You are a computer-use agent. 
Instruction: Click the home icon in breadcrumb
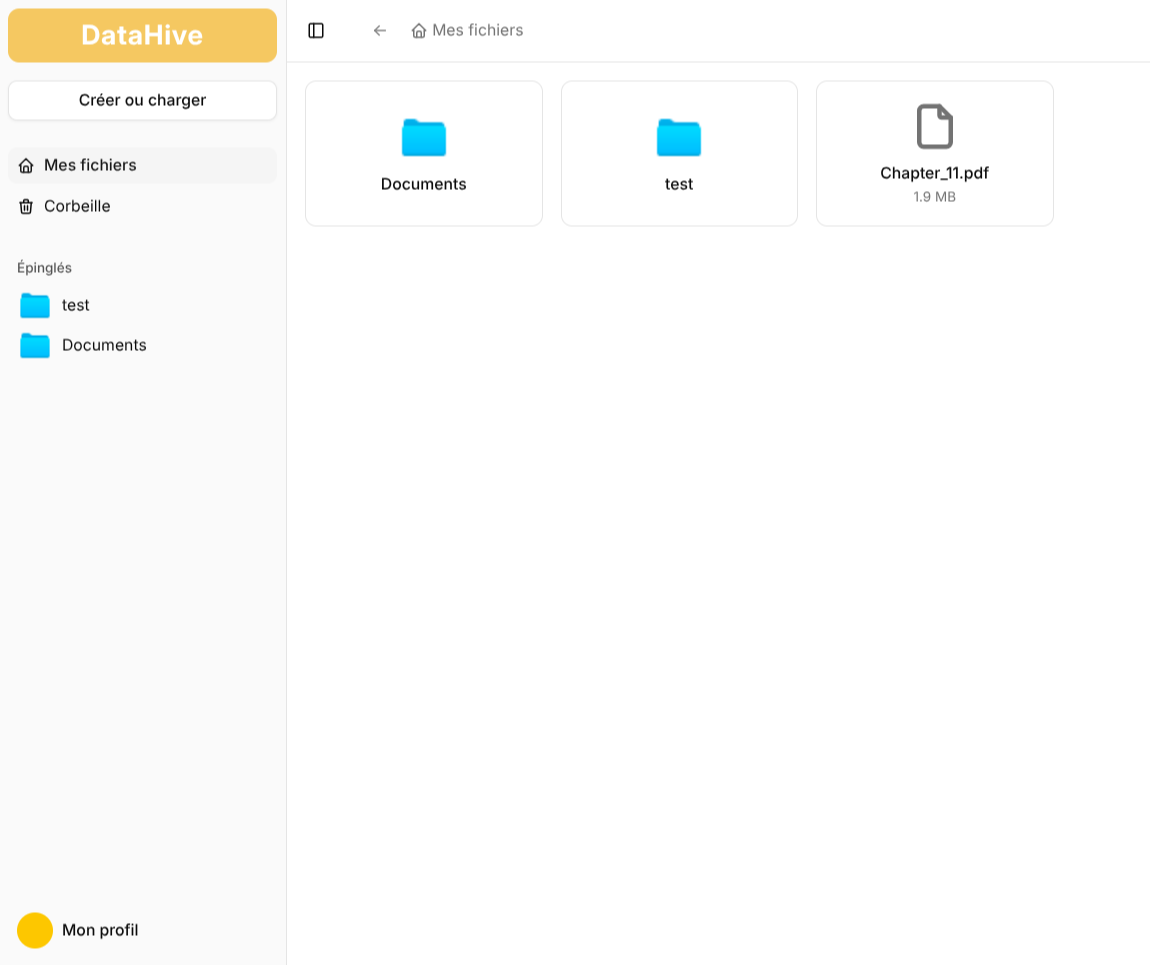[419, 31]
